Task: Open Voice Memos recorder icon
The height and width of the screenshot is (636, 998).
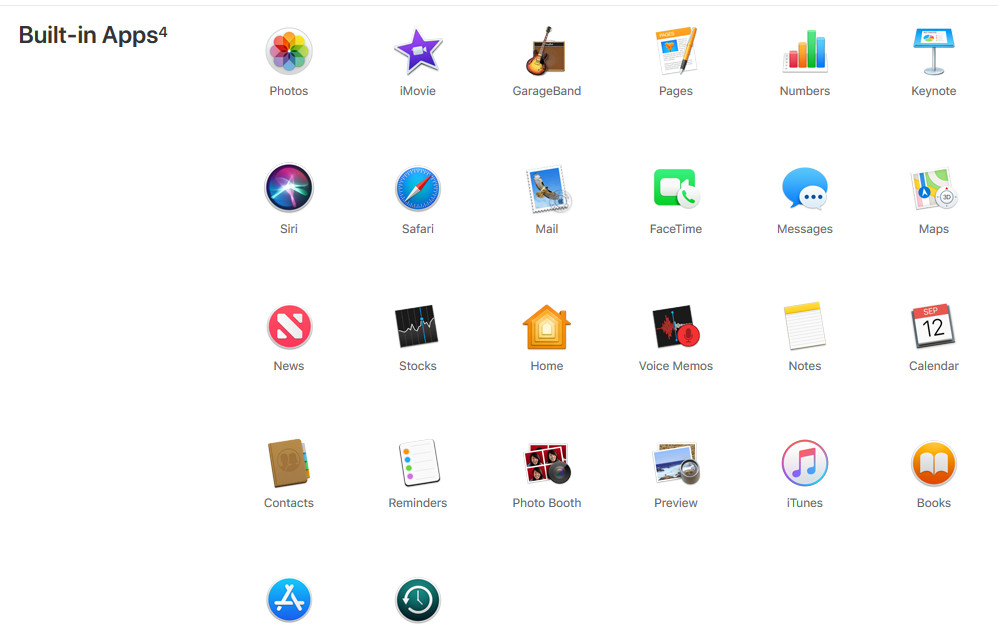Action: pos(675,326)
